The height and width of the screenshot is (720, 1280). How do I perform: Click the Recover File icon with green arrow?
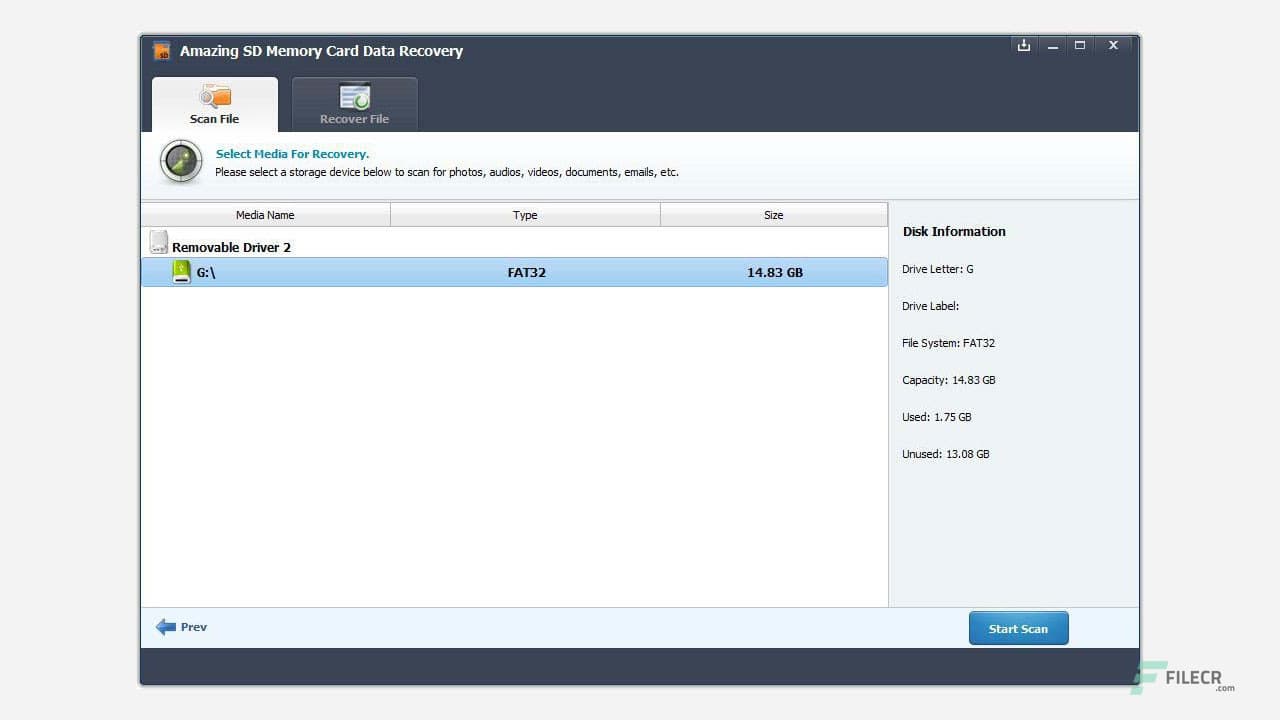354,97
